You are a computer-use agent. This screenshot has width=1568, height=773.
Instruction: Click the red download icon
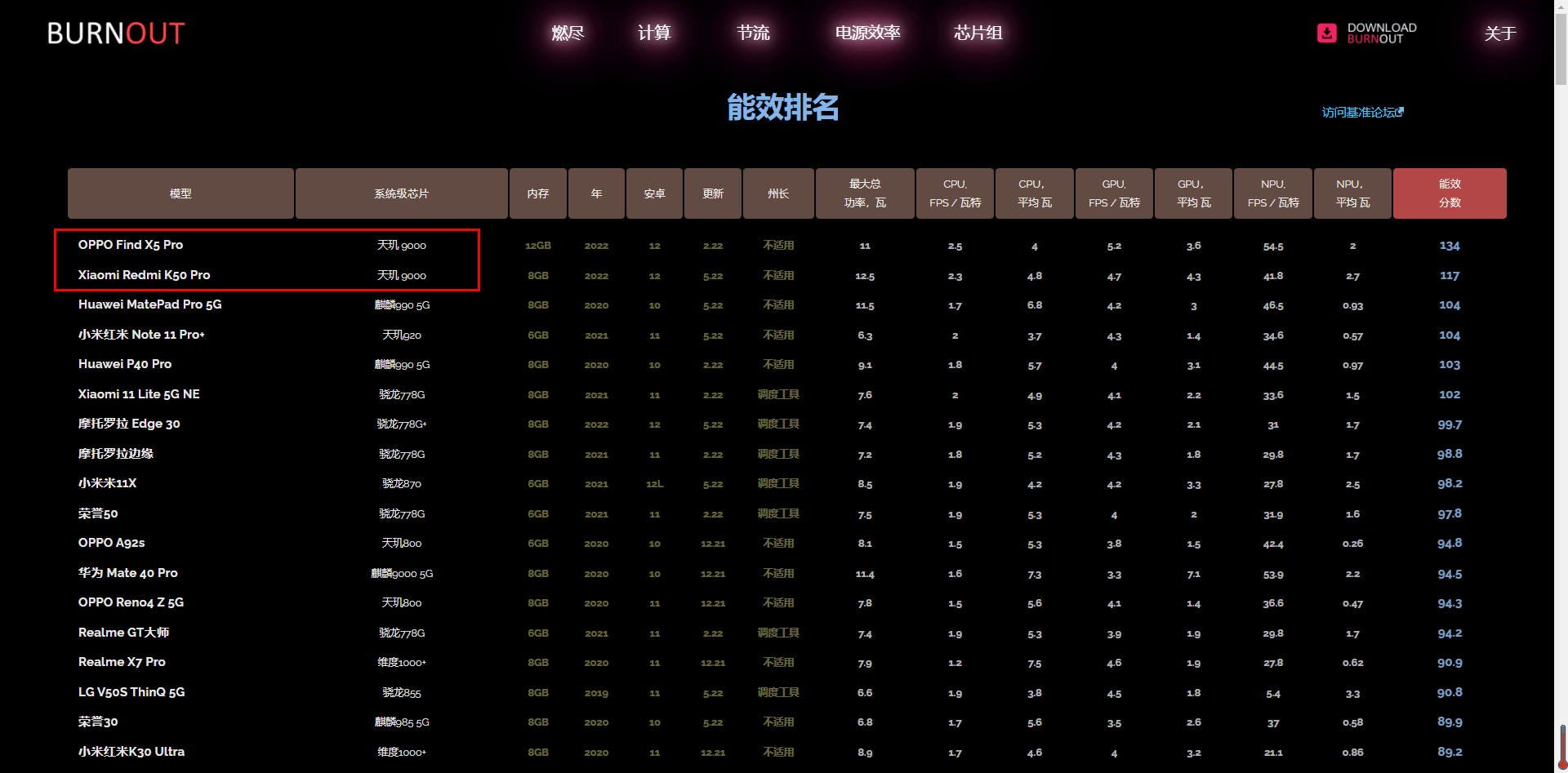(1327, 33)
